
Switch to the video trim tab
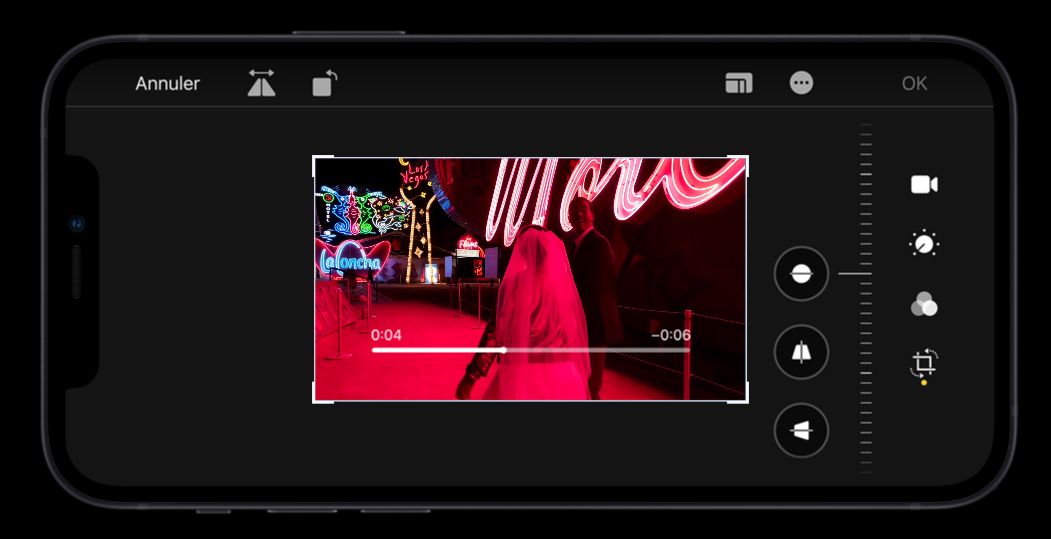pos(924,185)
